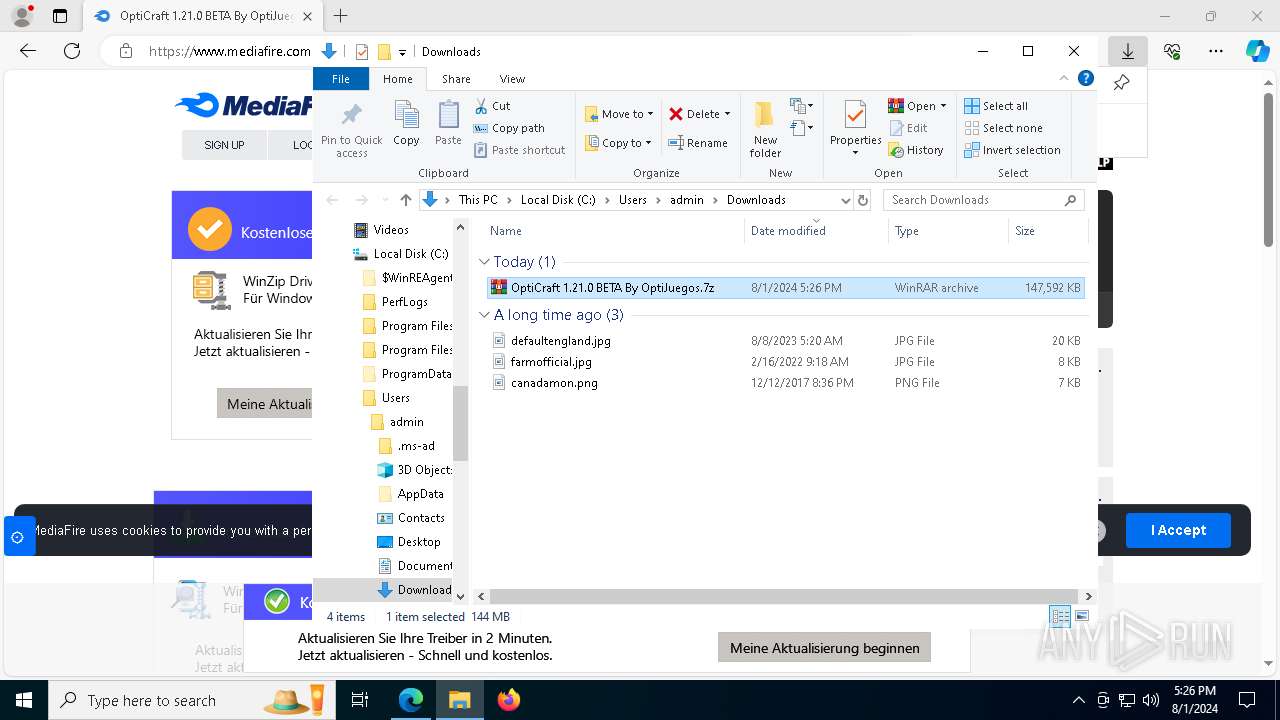1280x720 pixels.
Task: Switch to the Share ribbon tab
Action: pos(456,79)
